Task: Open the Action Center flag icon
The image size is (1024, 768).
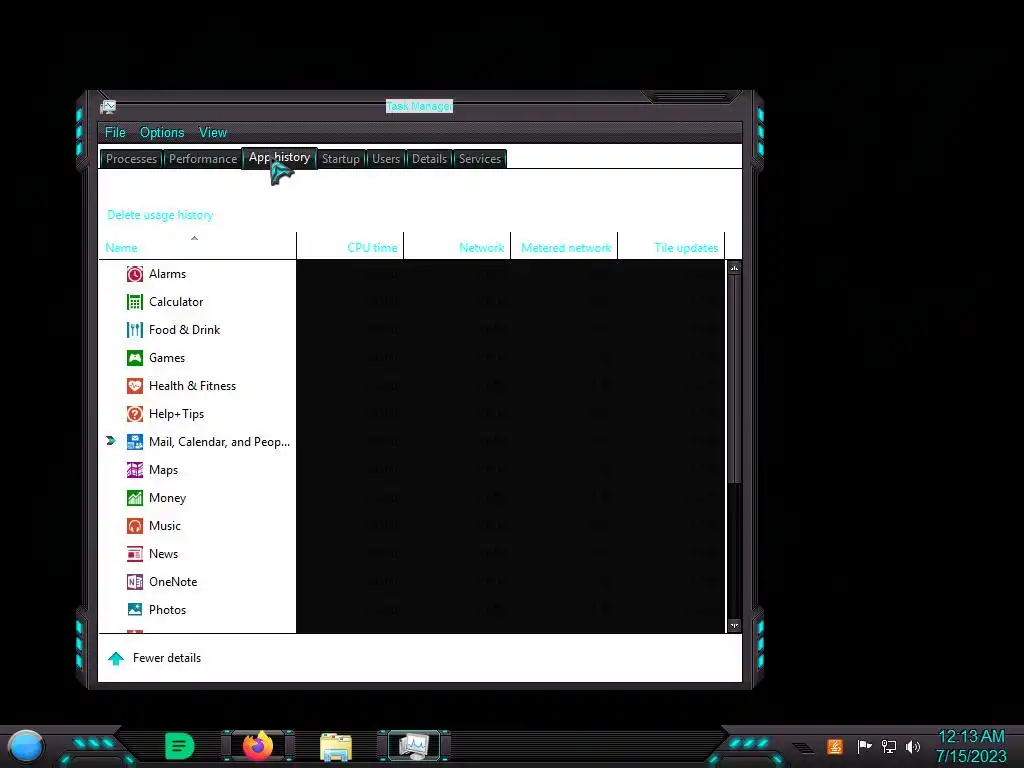Action: click(864, 746)
